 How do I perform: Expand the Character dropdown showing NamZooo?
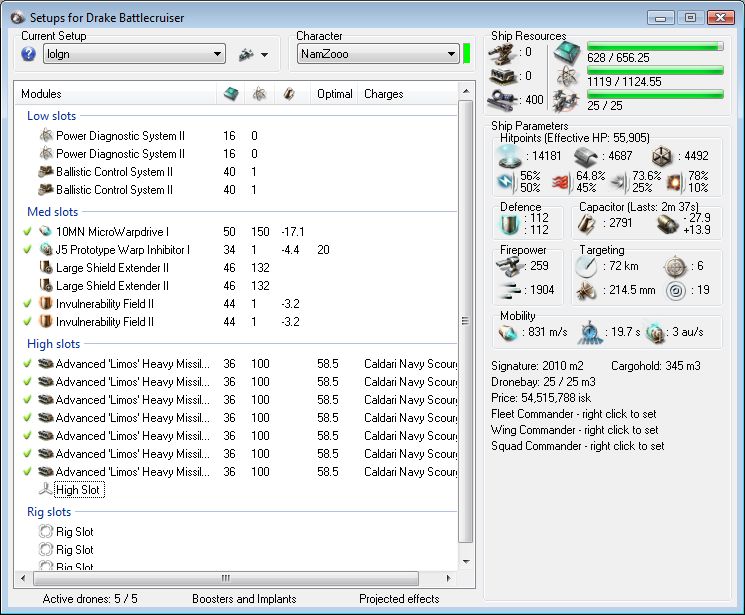pyautogui.click(x=377, y=54)
